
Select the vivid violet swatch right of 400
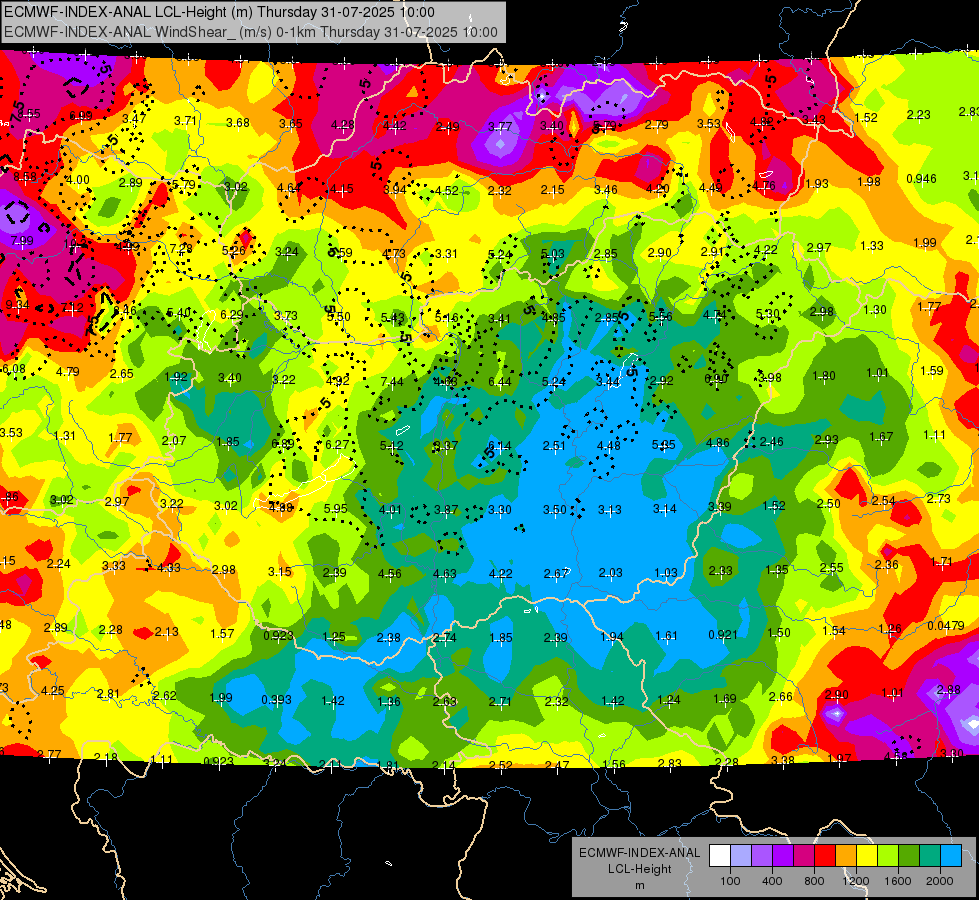pyautogui.click(x=783, y=856)
